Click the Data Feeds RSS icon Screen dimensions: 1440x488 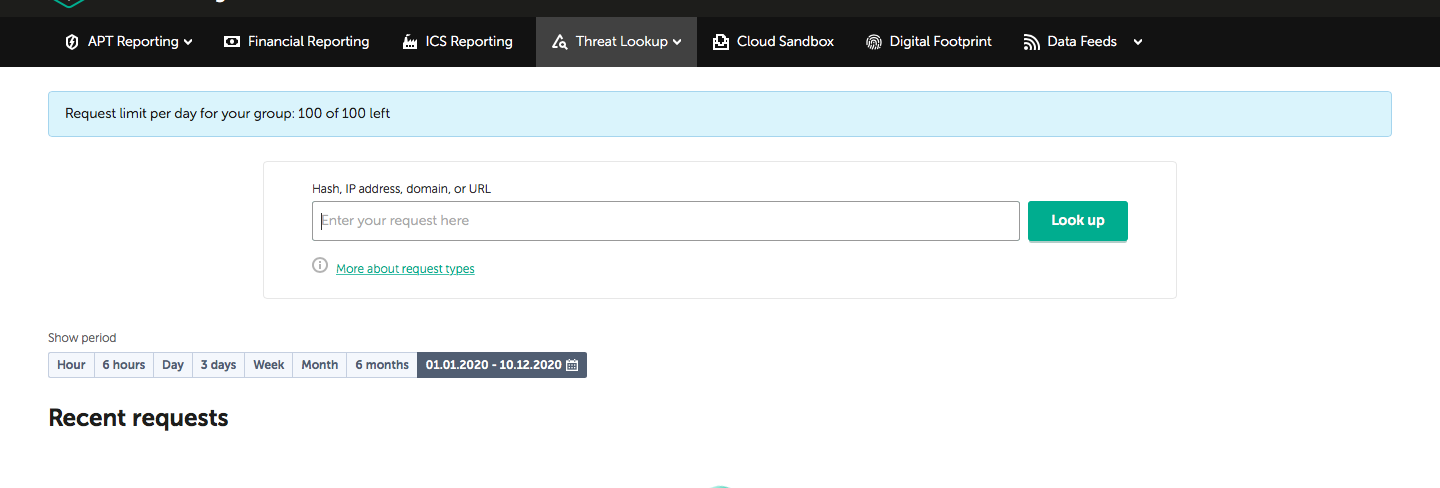click(x=1032, y=42)
